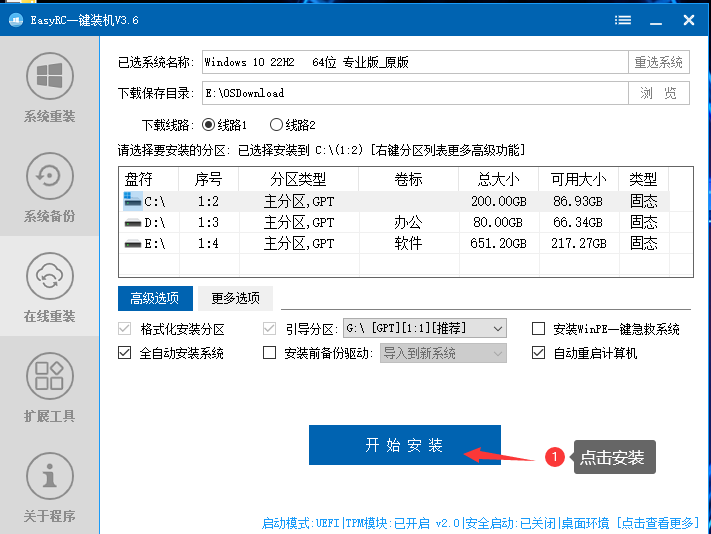The height and width of the screenshot is (534, 711).
Task: Enable 安装WinPE一键急救系统 checkbox
Action: [538, 329]
